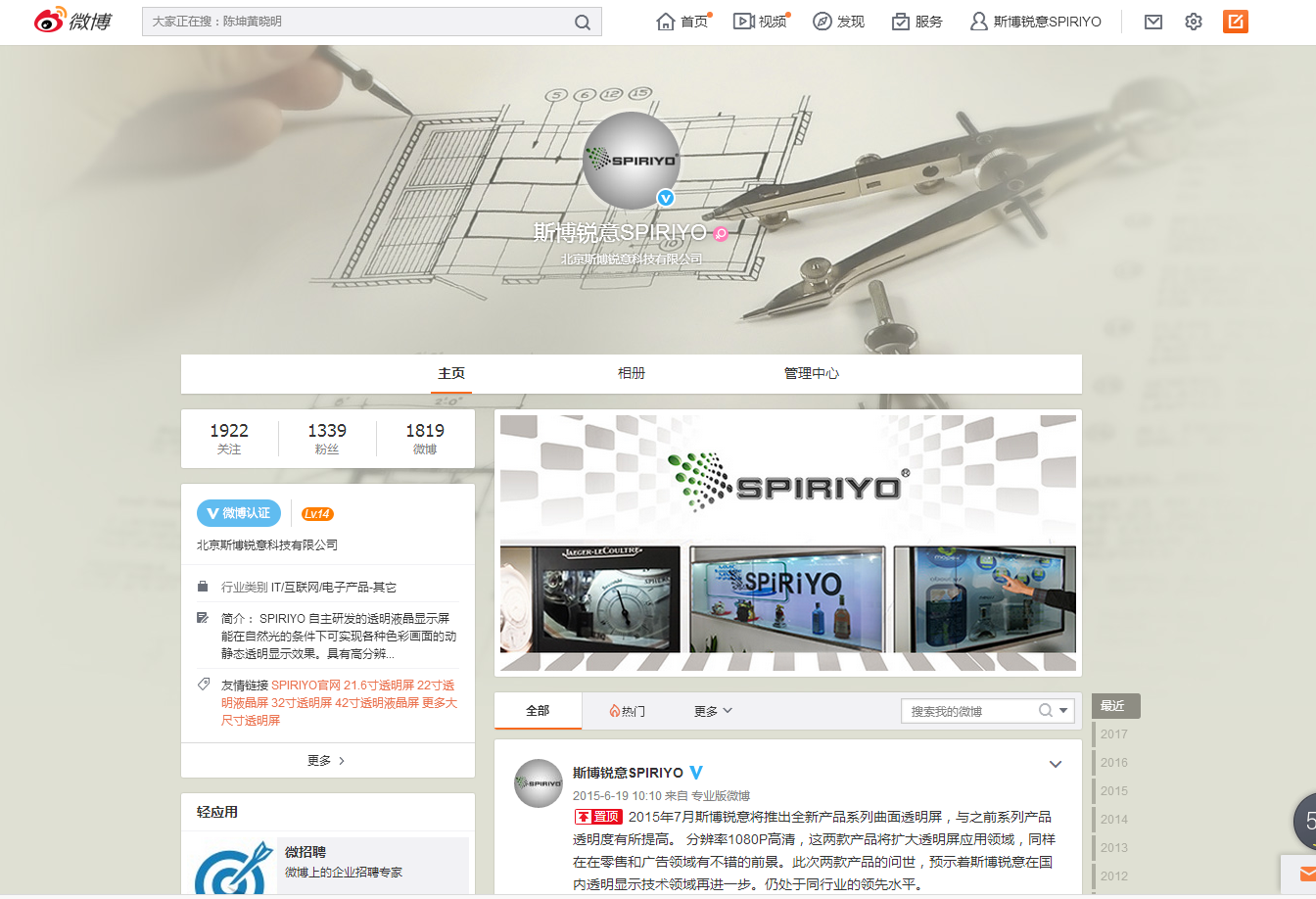This screenshot has height=899, width=1316.
Task: Open the 更多大尺寸透明屏 link
Action: pos(339,712)
